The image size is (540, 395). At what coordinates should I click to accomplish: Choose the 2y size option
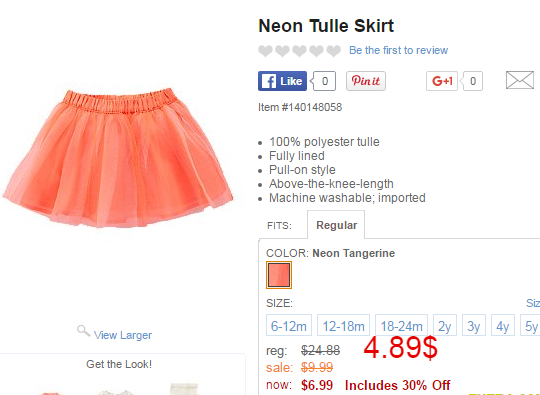coord(445,325)
